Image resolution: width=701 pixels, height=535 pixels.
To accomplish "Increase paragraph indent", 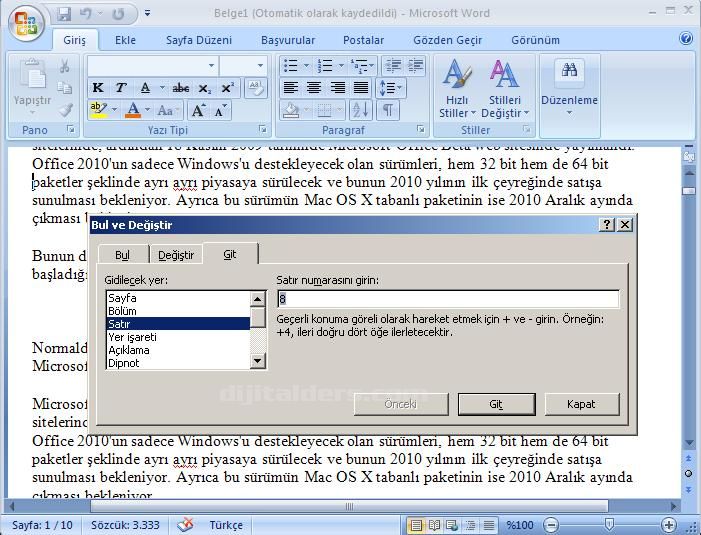I will click(416, 66).
